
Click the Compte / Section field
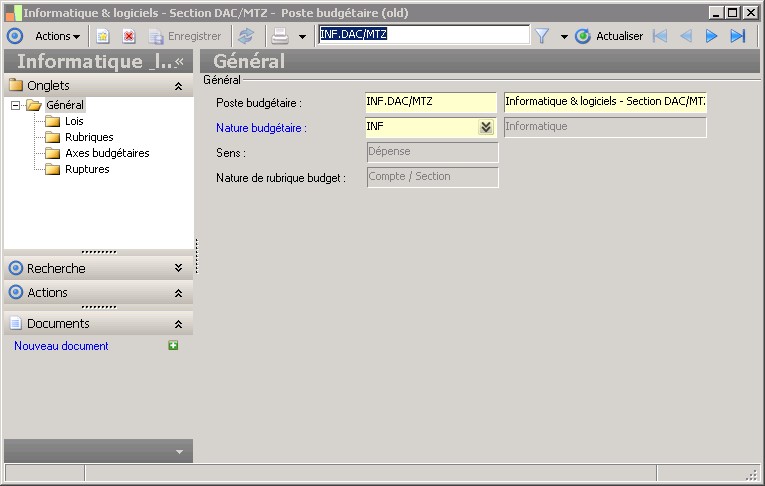tap(432, 177)
